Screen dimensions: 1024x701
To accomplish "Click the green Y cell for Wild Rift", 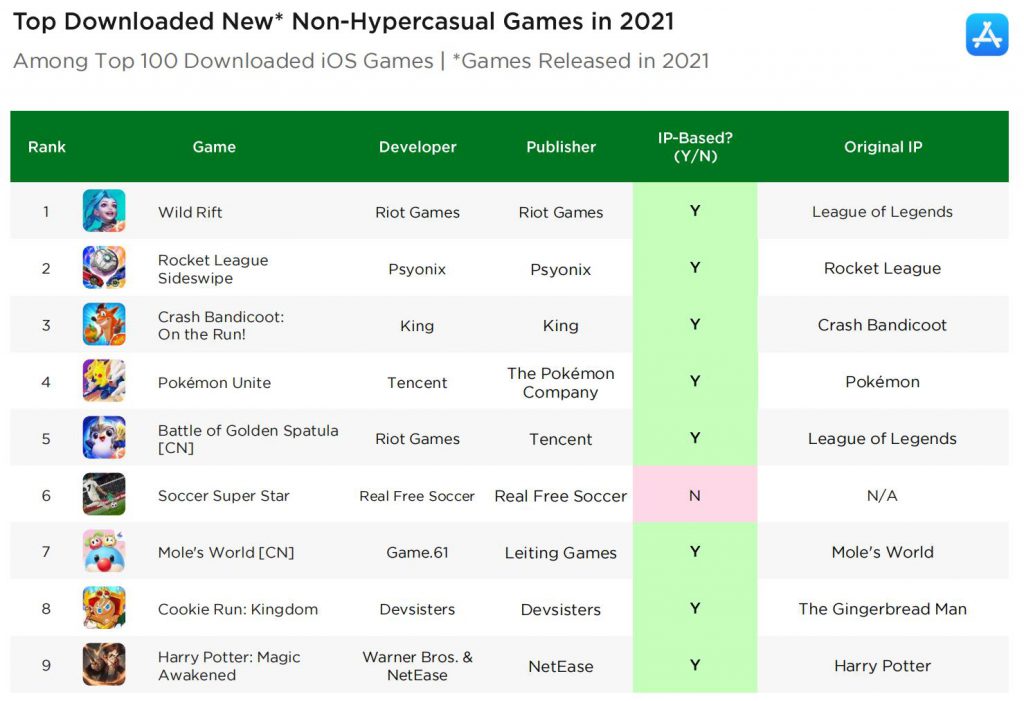I will (x=695, y=211).
